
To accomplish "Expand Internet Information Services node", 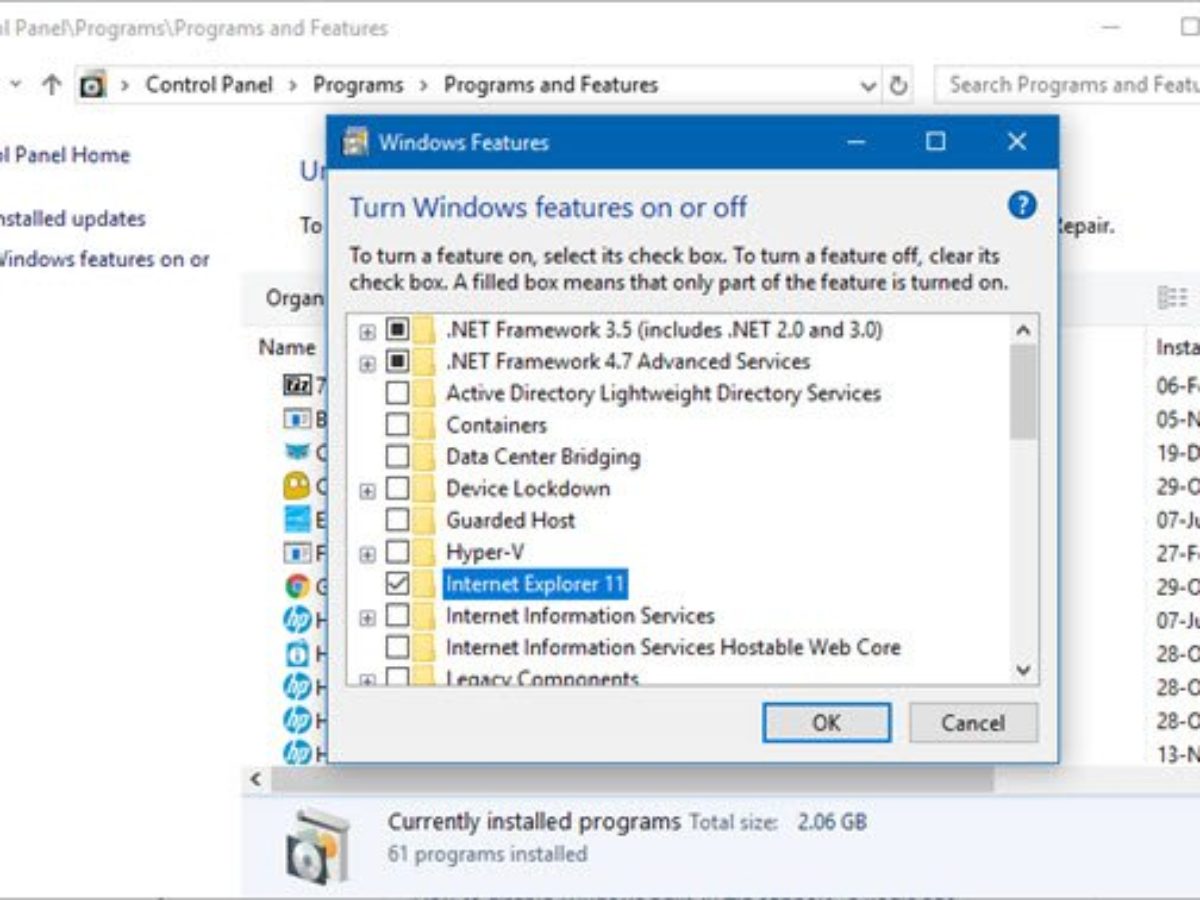I will pyautogui.click(x=367, y=617).
